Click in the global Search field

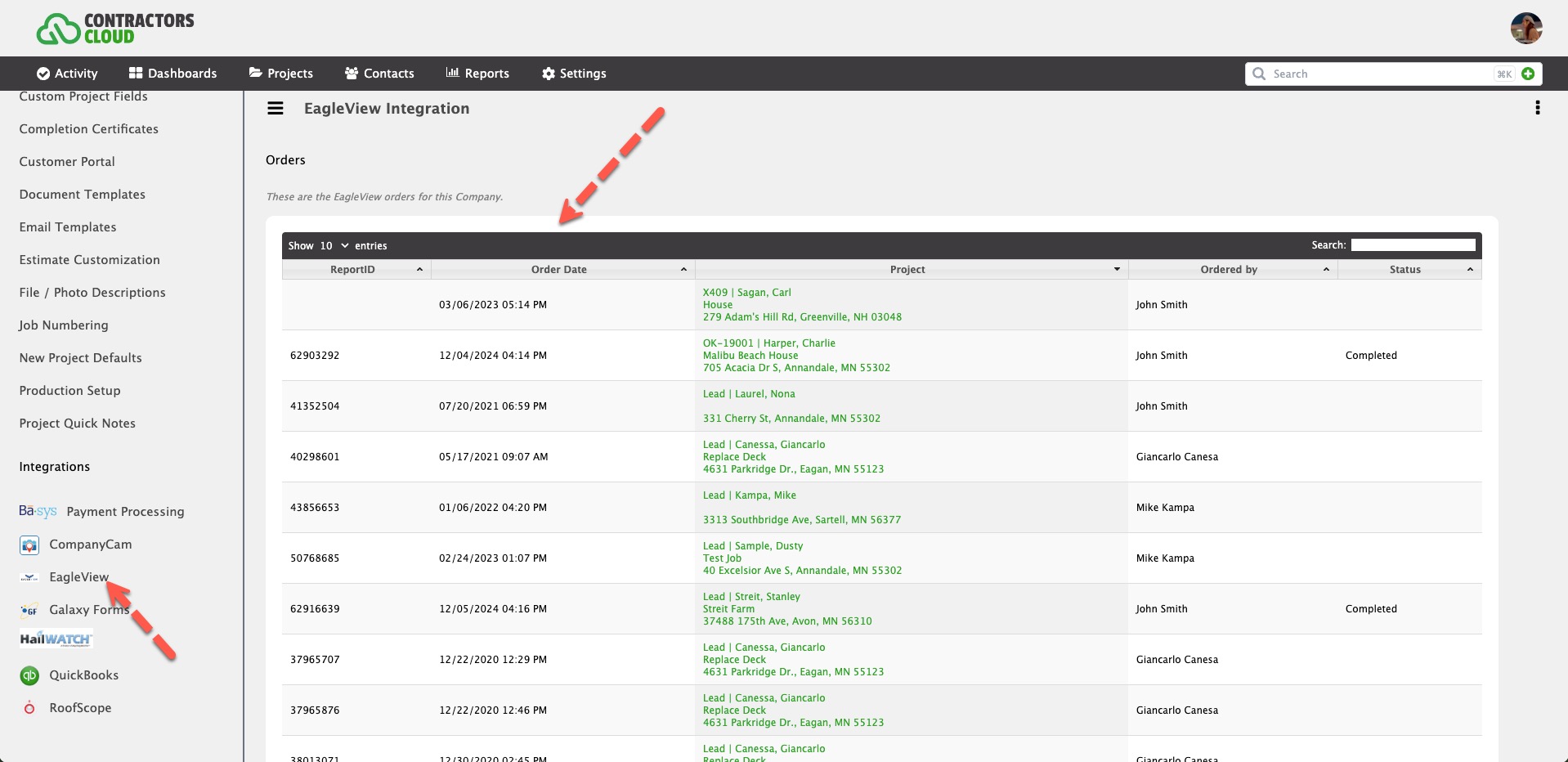click(x=1382, y=74)
